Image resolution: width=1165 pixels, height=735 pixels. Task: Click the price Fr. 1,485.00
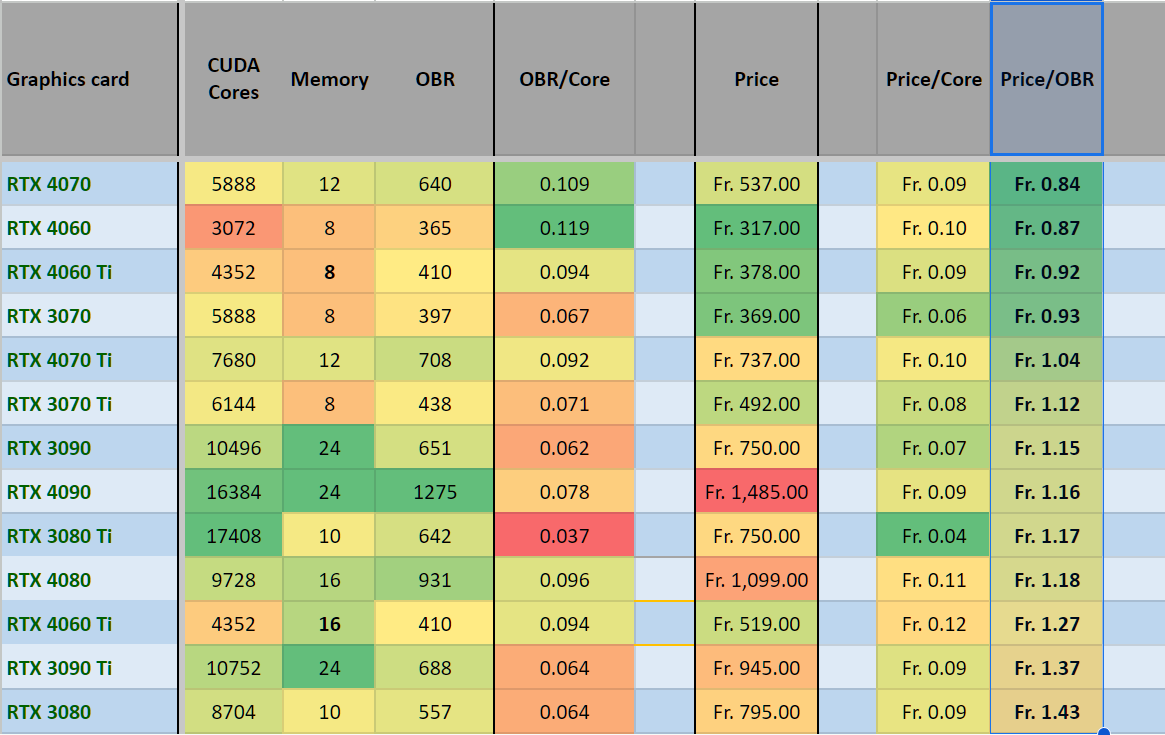pos(756,492)
